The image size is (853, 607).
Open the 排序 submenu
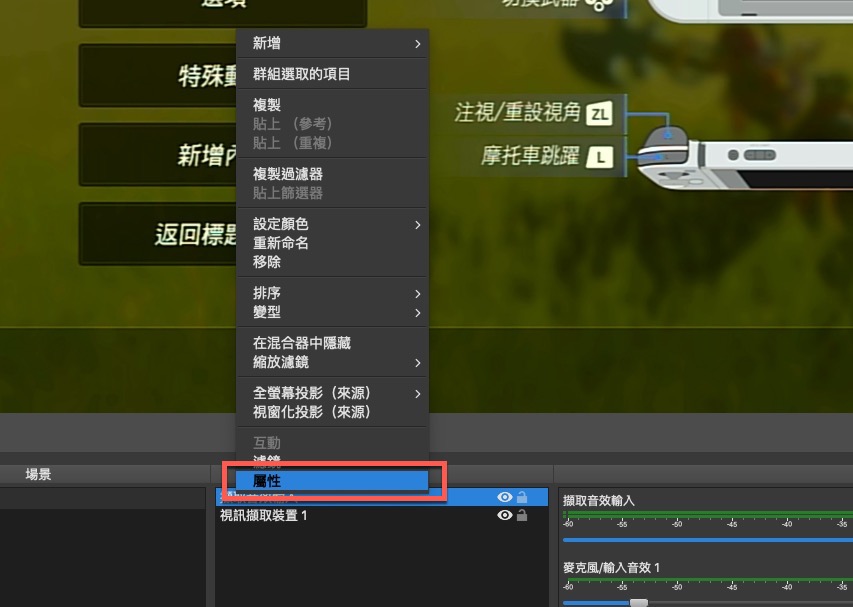332,293
